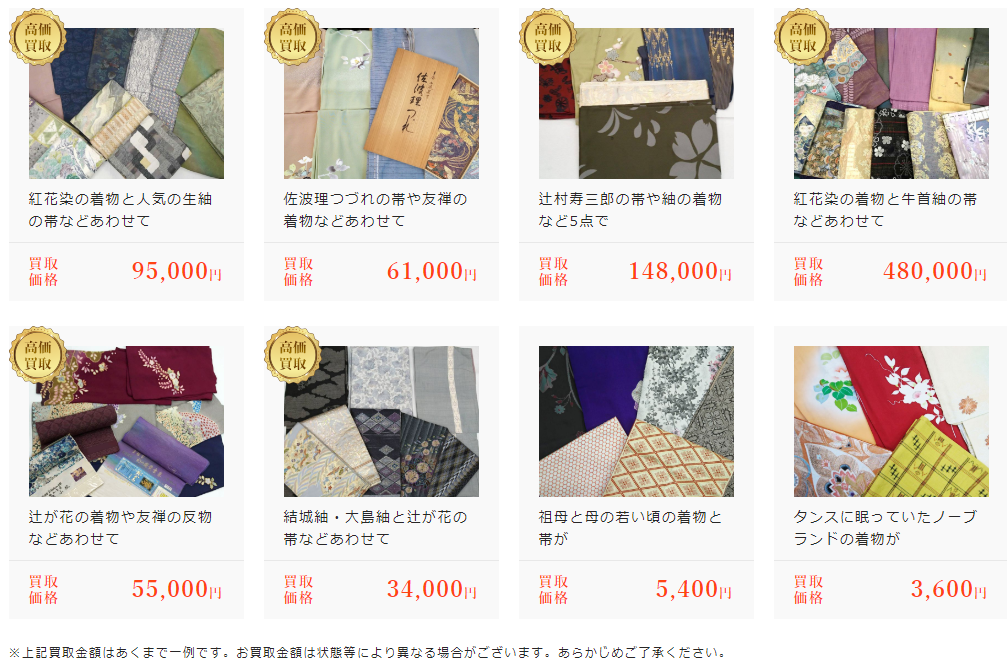View the 紅花染と牛首紬 kimono photo
Screen dimensions: 1007x665
click(x=891, y=103)
